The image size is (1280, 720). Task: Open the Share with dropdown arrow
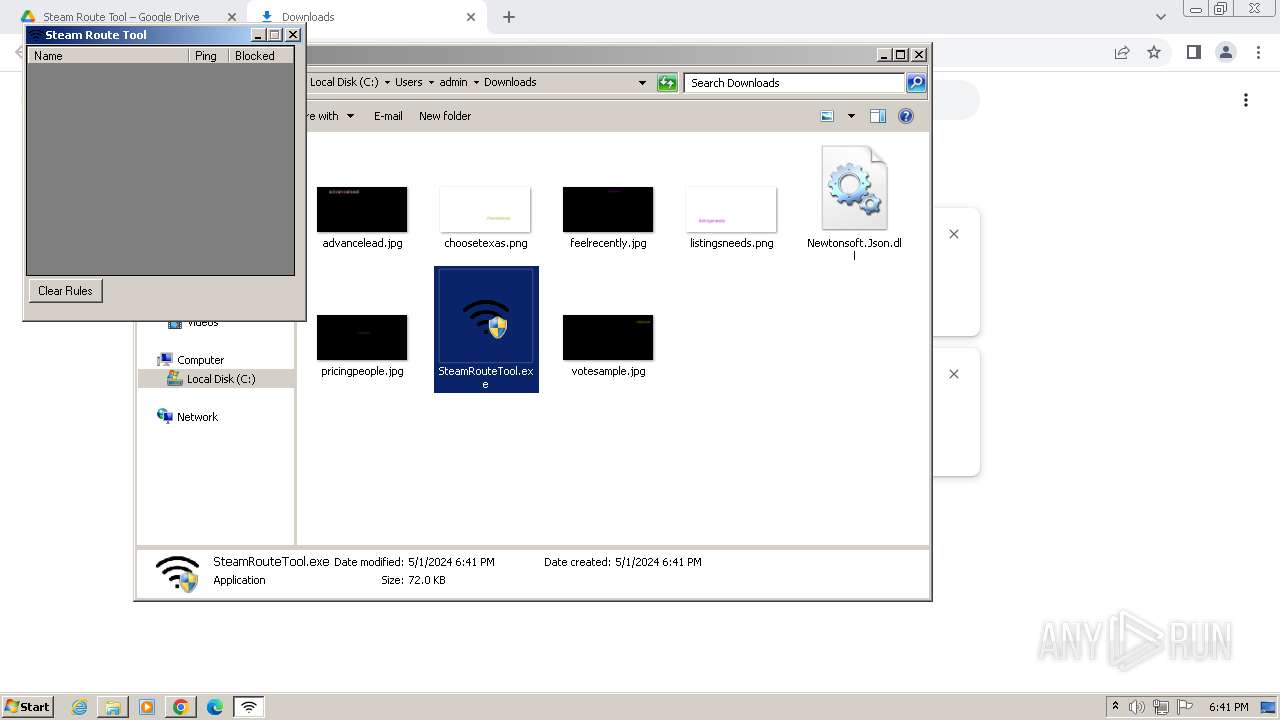(350, 116)
